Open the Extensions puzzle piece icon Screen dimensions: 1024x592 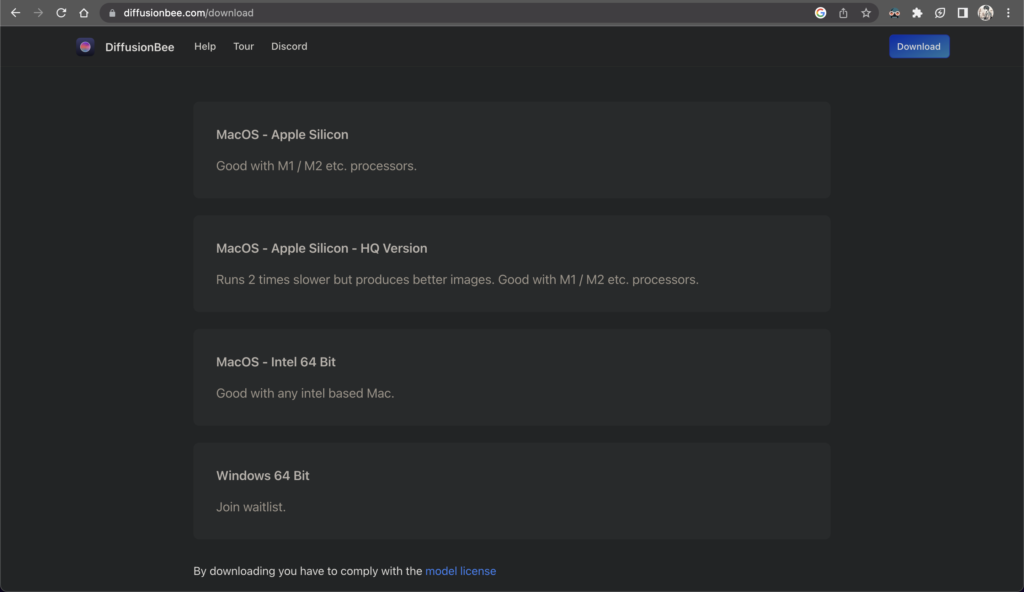pos(917,13)
